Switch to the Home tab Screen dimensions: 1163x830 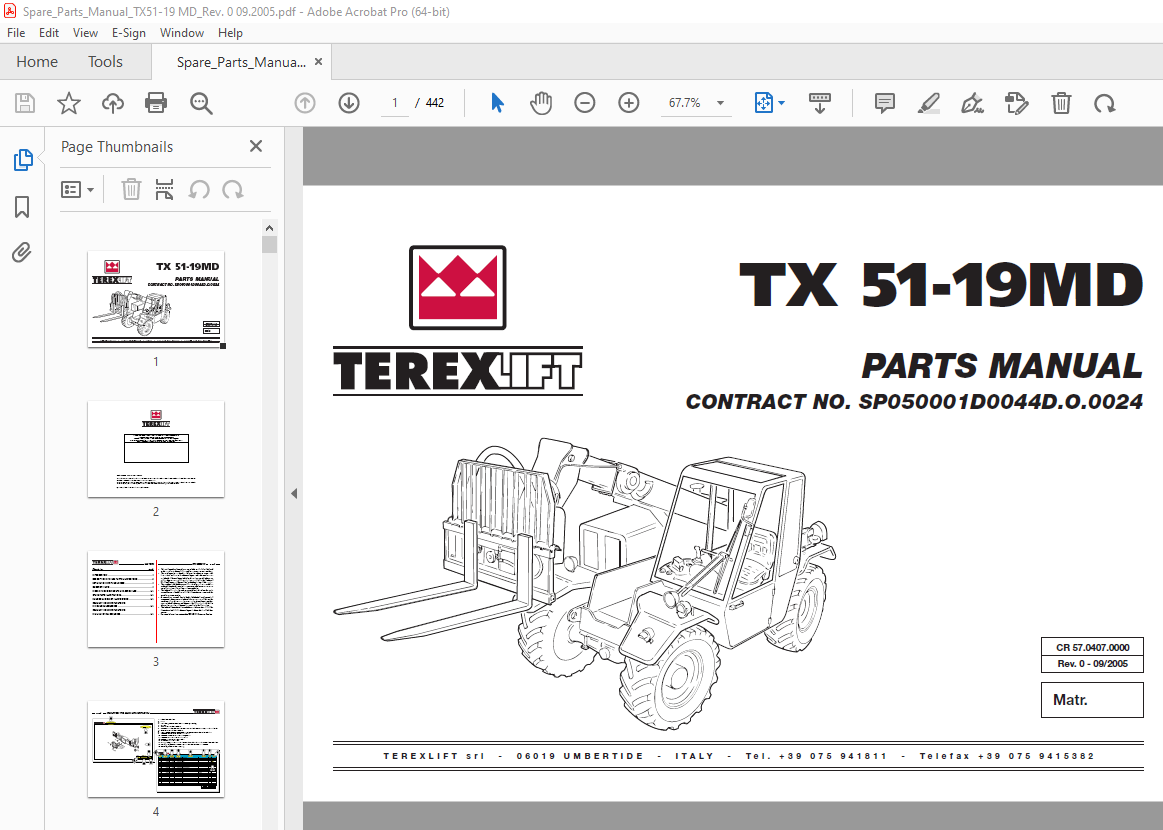point(37,62)
